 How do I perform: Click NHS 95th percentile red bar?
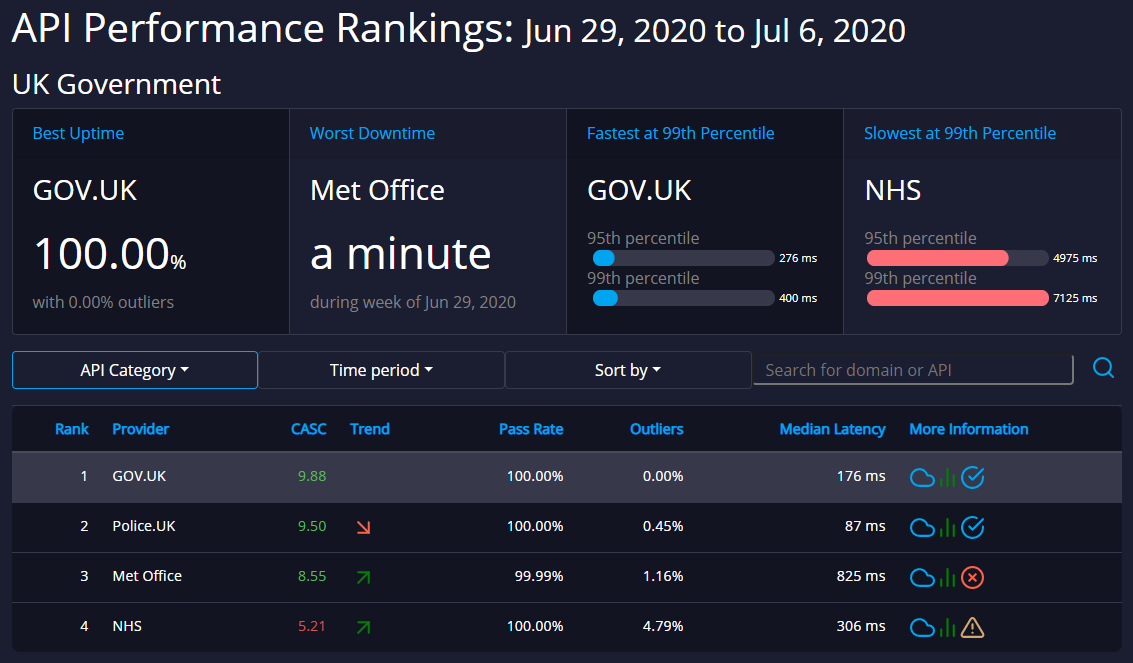(x=937, y=258)
